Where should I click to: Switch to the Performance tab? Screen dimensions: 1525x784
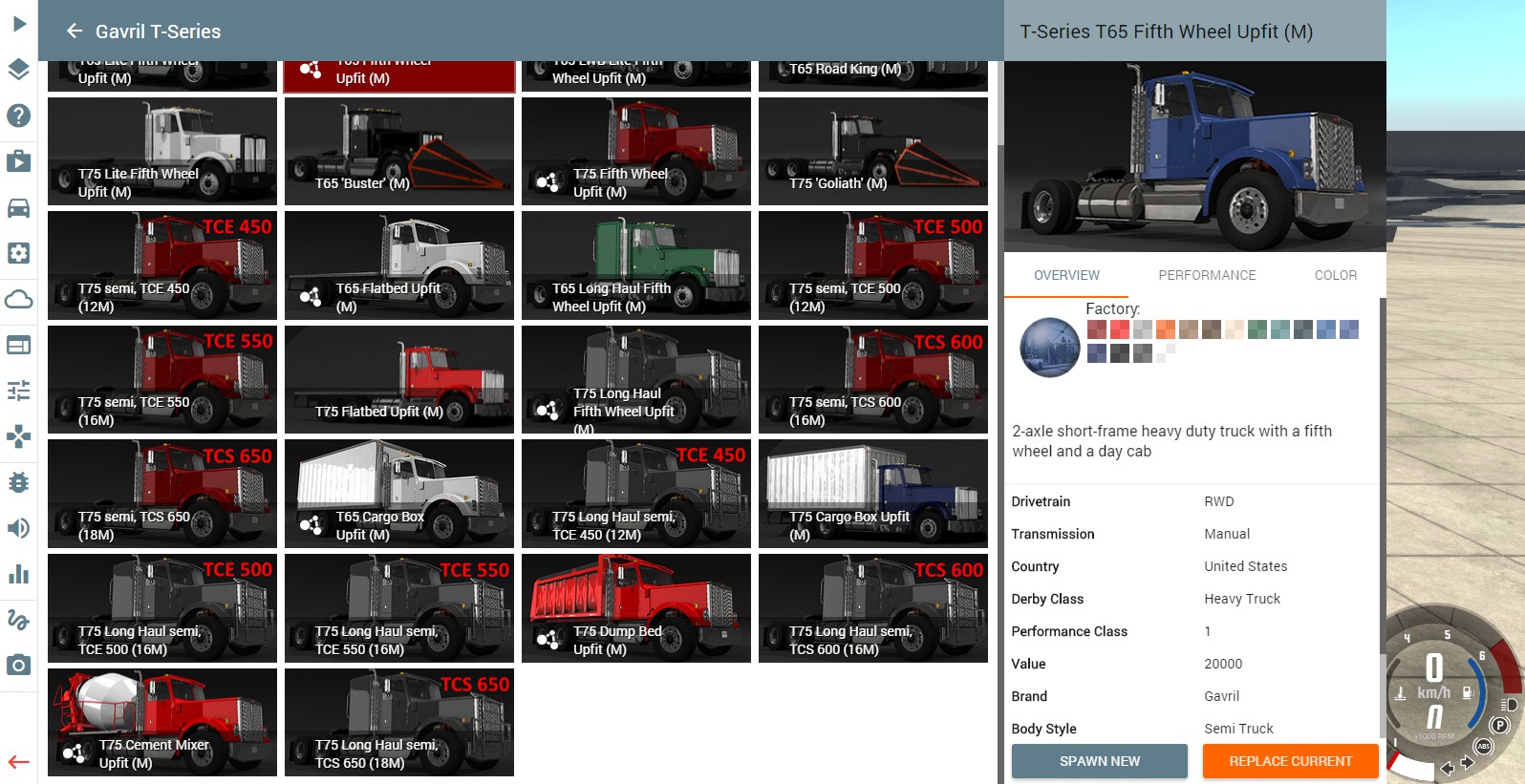click(1207, 275)
